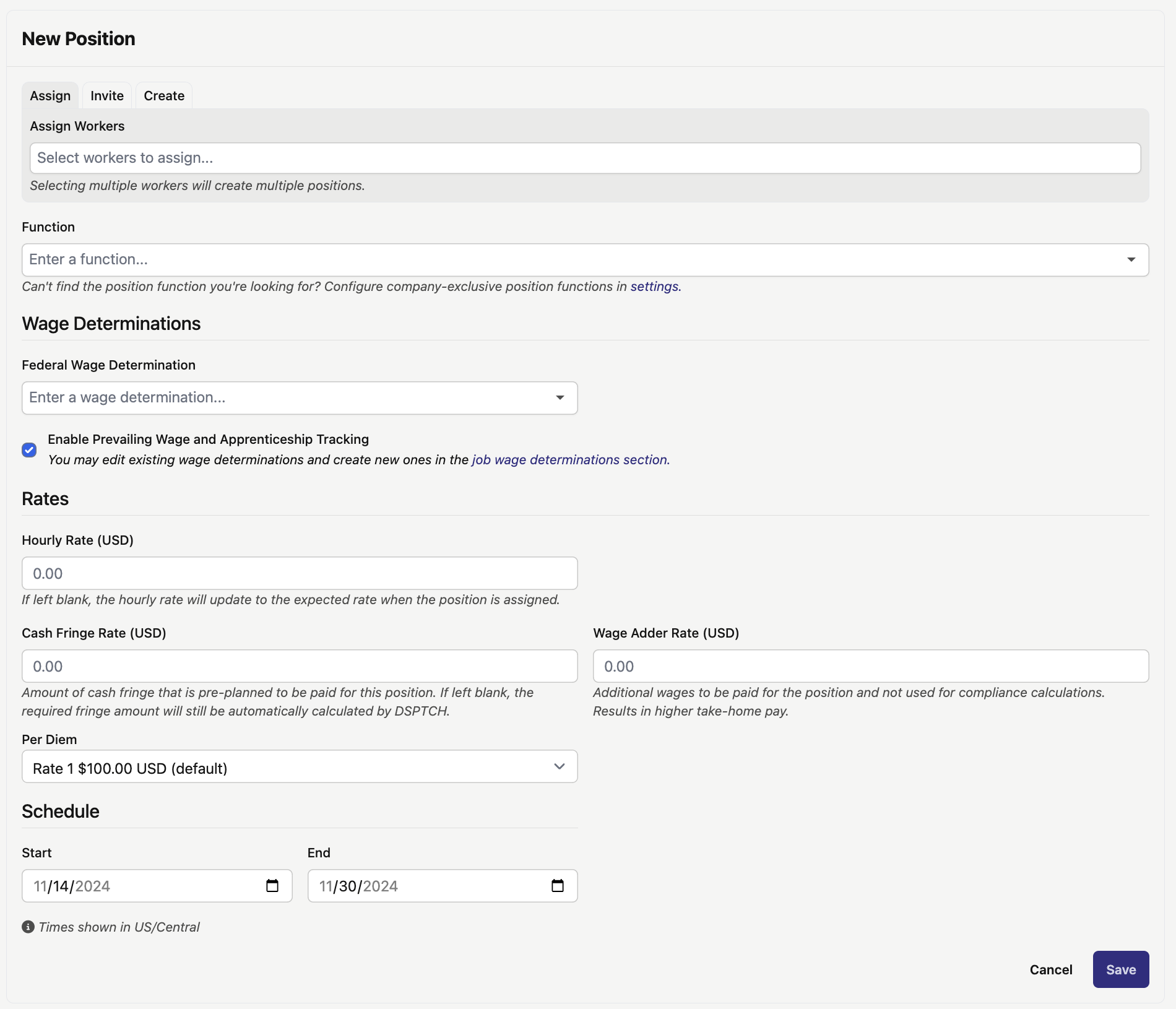Viewport: 1176px width, 1009px height.
Task: Open the End date calendar picker icon
Action: pyautogui.click(x=558, y=886)
